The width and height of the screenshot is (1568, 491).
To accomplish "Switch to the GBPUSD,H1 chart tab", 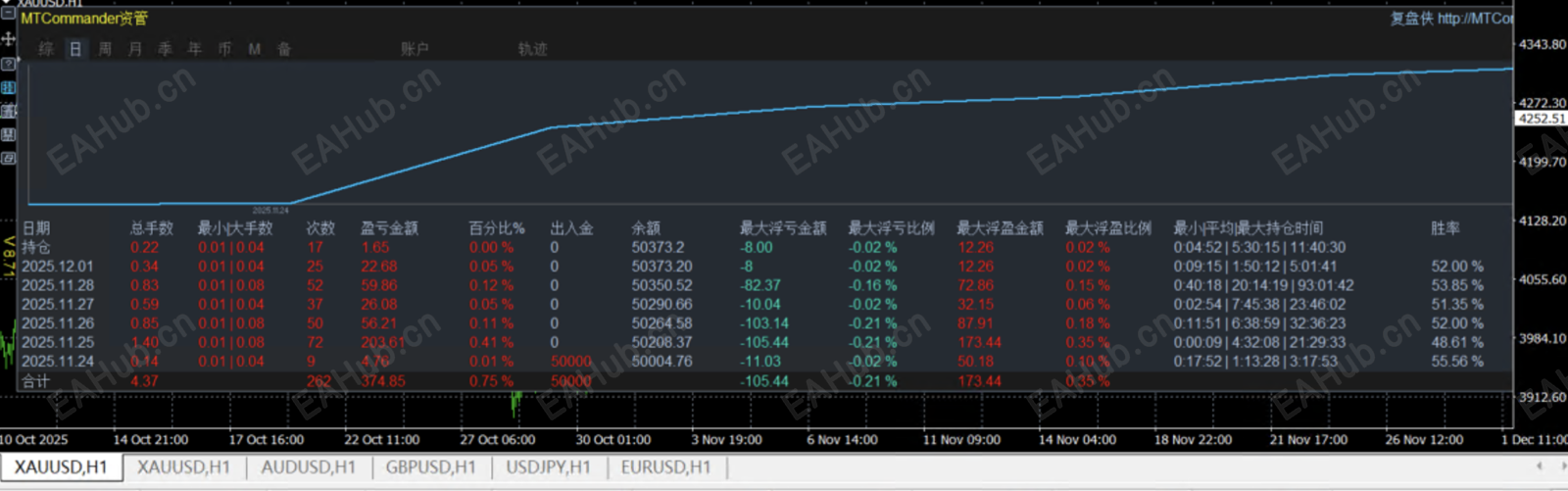I will 430,467.
